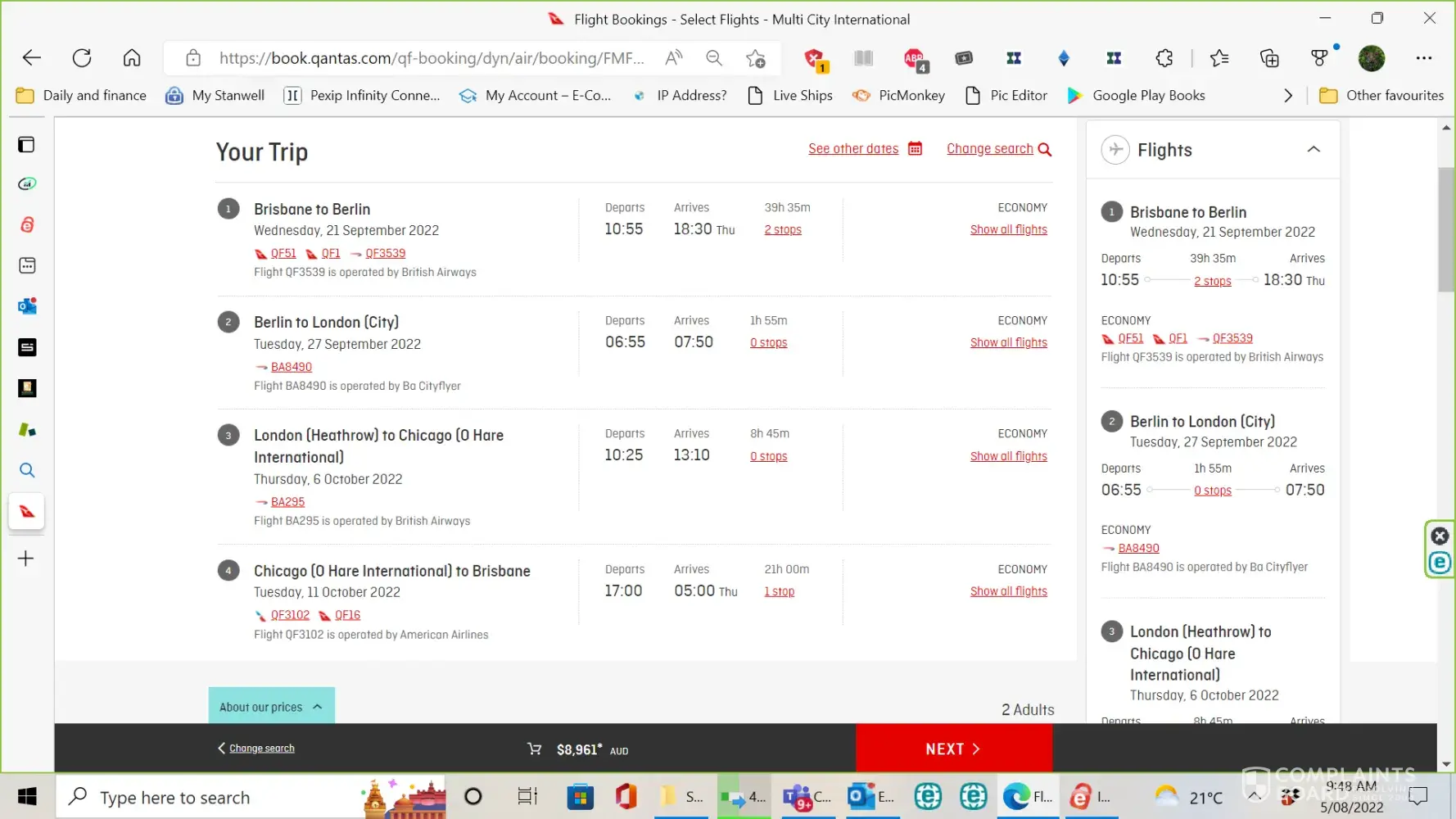This screenshot has width=1456, height=819.
Task: Open flight BA295 details link
Action: click(x=287, y=502)
